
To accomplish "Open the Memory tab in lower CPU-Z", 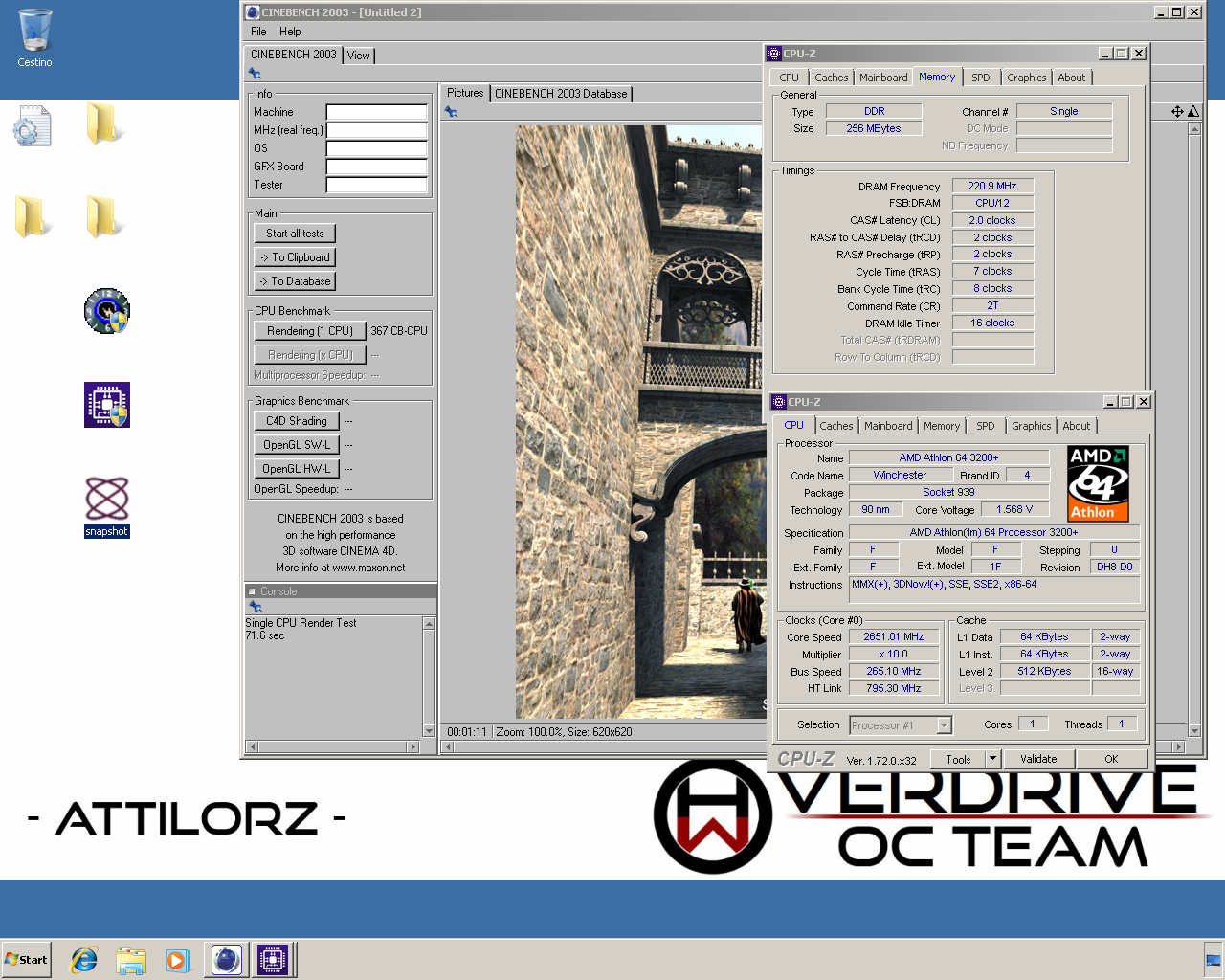I will click(942, 426).
